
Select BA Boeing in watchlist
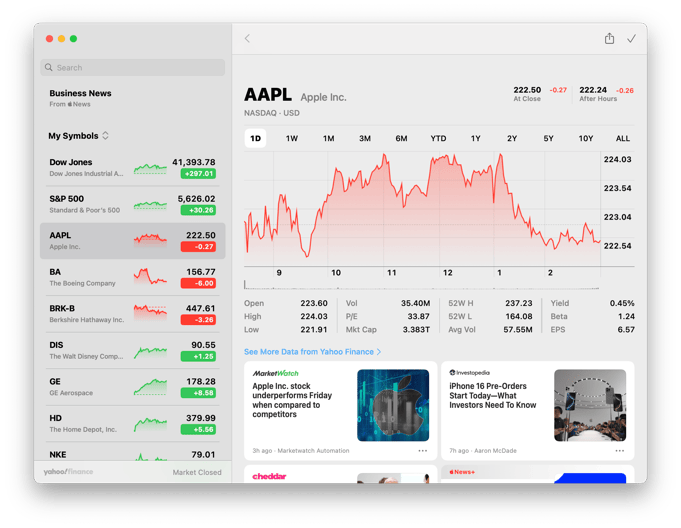(x=132, y=277)
